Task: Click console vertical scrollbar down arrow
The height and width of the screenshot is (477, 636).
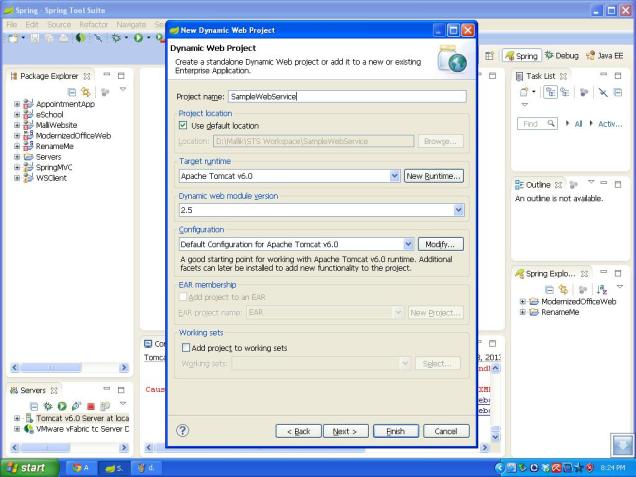Action: pyautogui.click(x=495, y=437)
